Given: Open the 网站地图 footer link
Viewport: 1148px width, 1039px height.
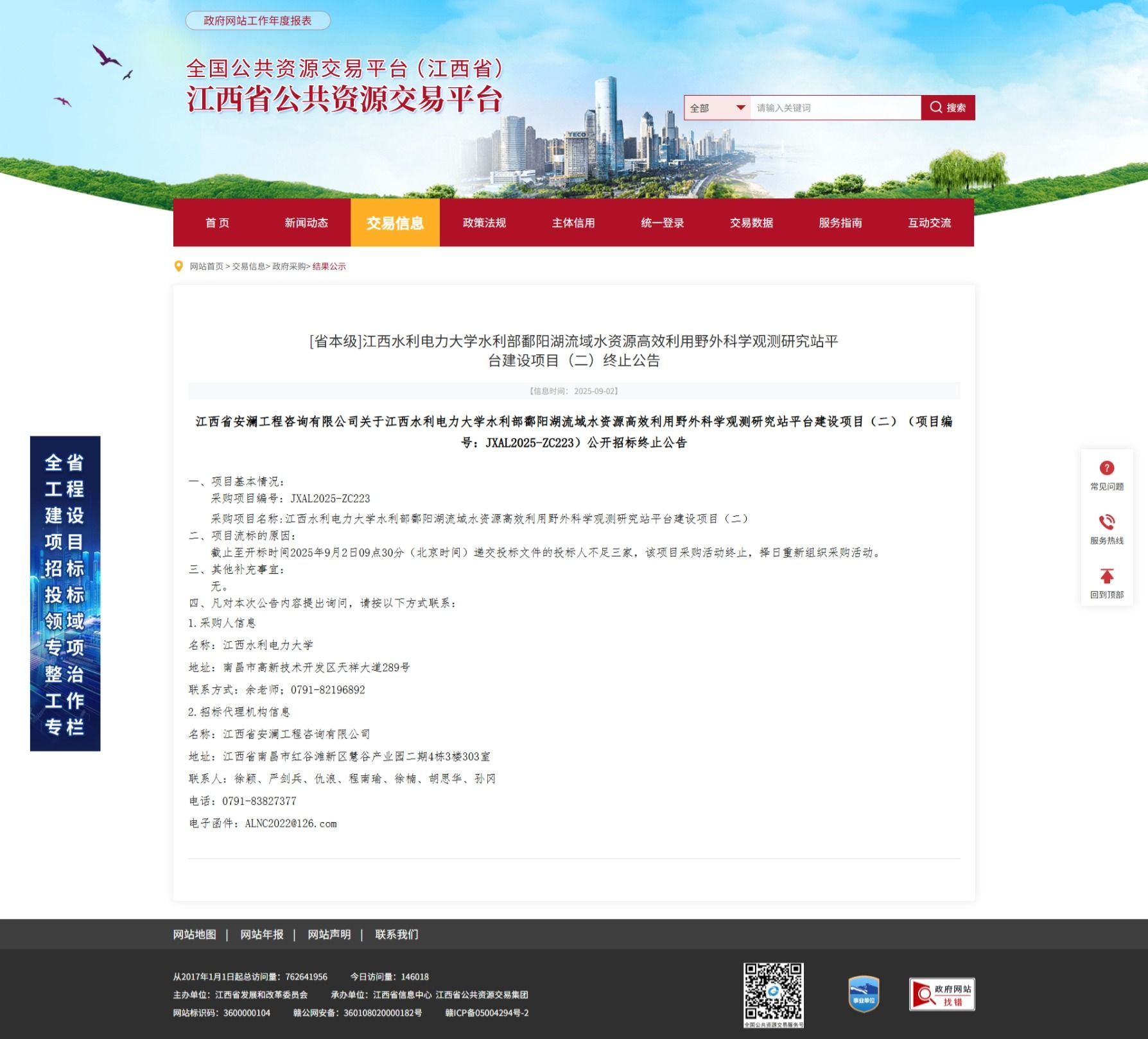Looking at the screenshot, I should (x=195, y=934).
